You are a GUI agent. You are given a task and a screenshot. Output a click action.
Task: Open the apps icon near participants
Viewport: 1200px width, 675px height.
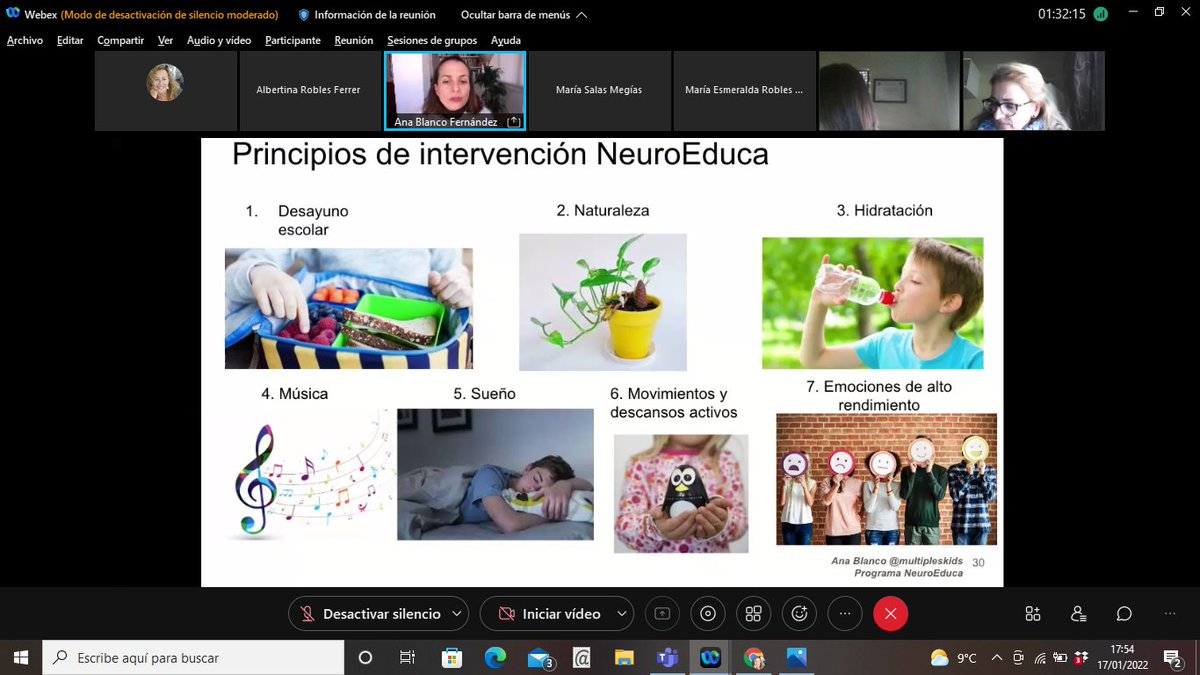pyautogui.click(x=1032, y=613)
